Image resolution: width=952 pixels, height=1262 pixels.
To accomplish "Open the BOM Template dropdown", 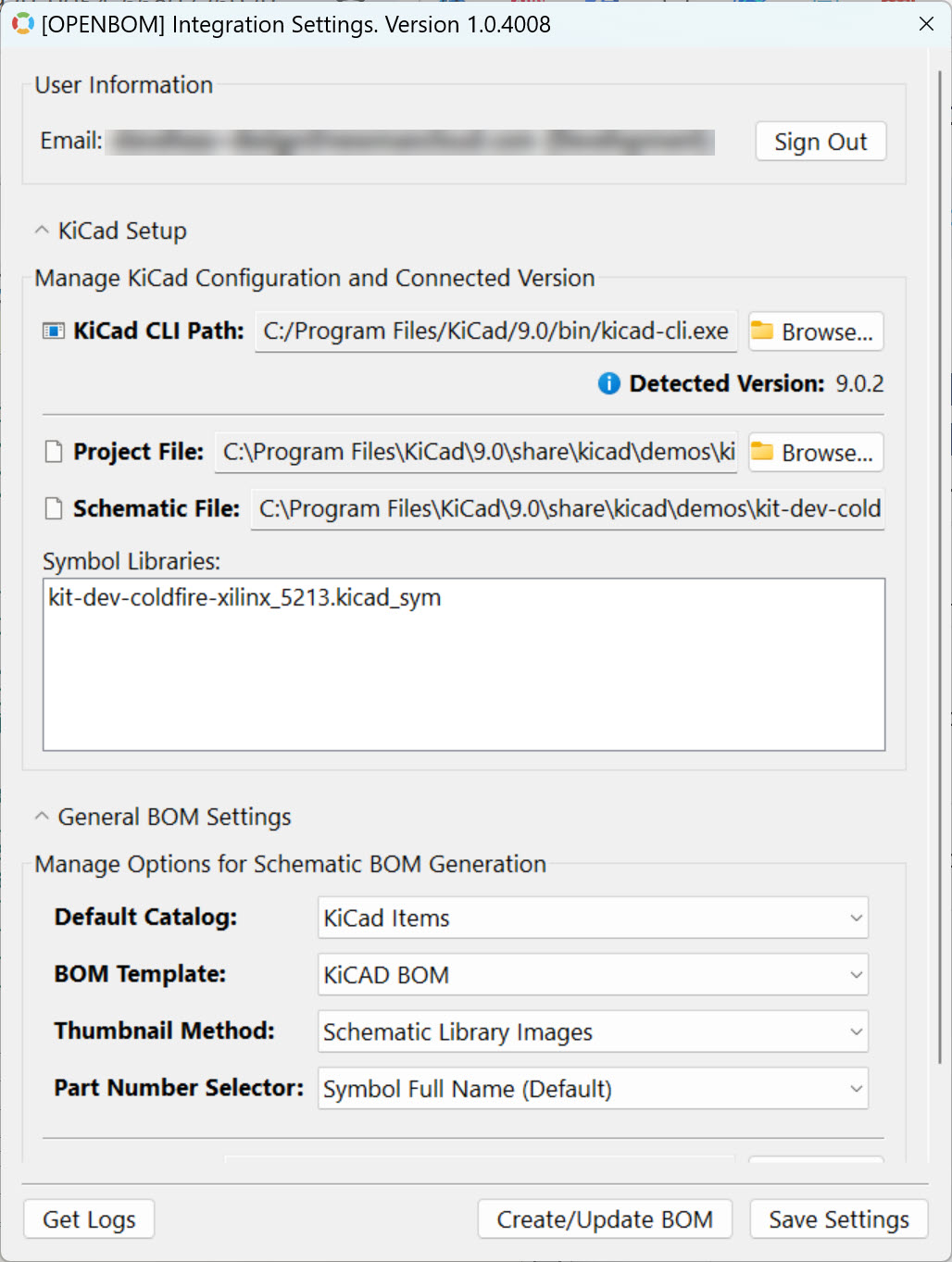I will tap(593, 975).
